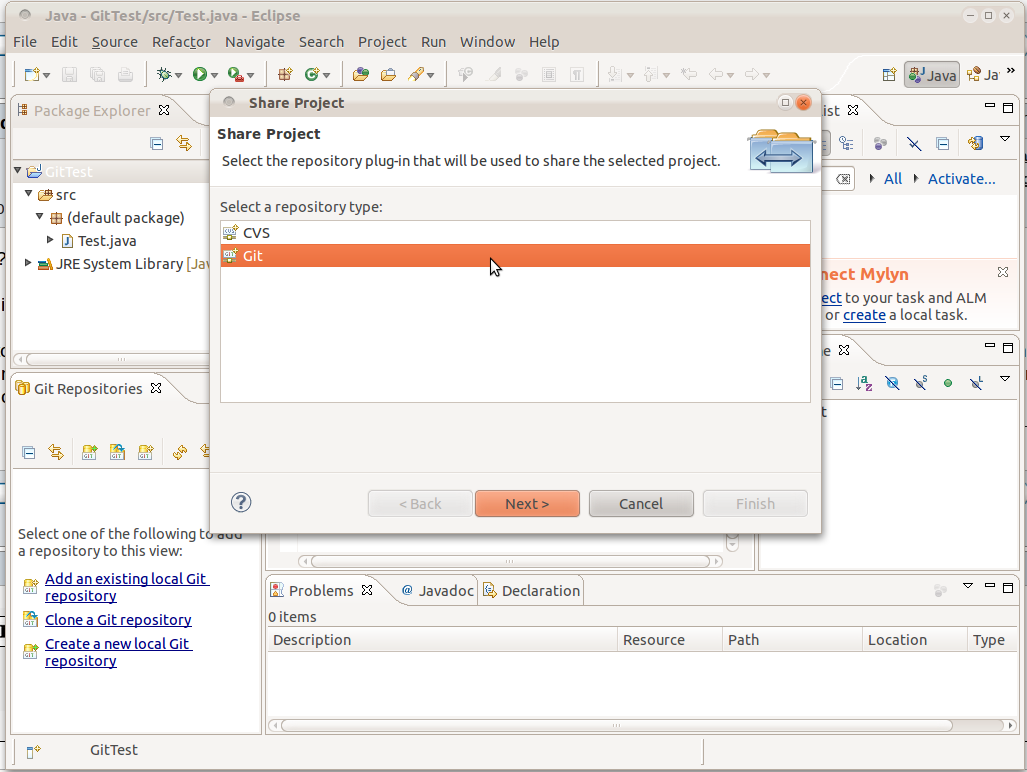Open the Window menu
Screen dimensions: 1027x772
pos(487,42)
